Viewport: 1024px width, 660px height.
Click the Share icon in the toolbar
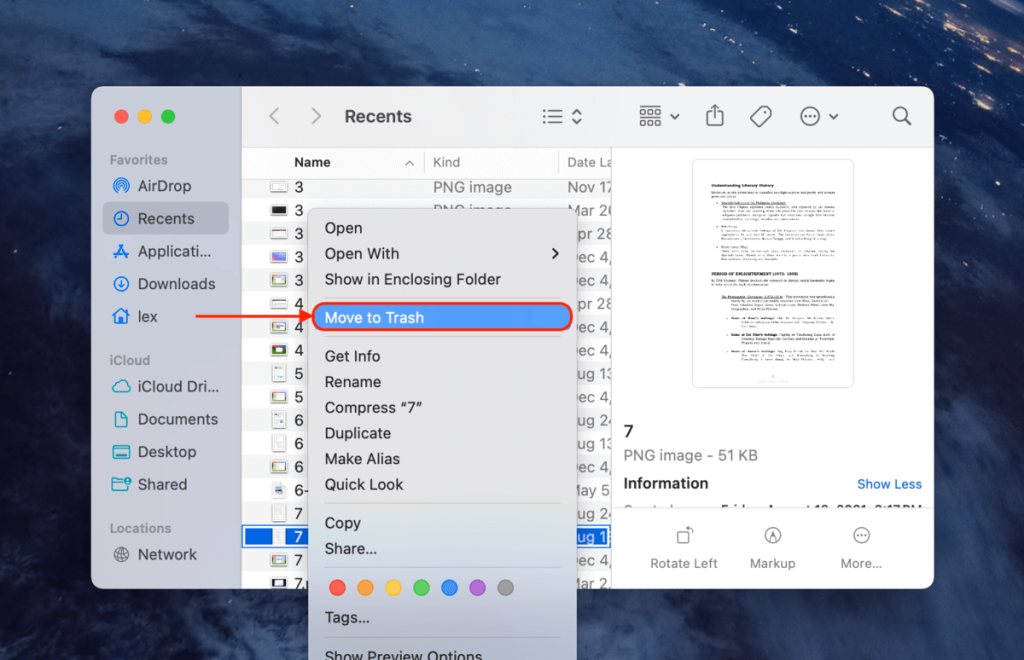tap(714, 116)
